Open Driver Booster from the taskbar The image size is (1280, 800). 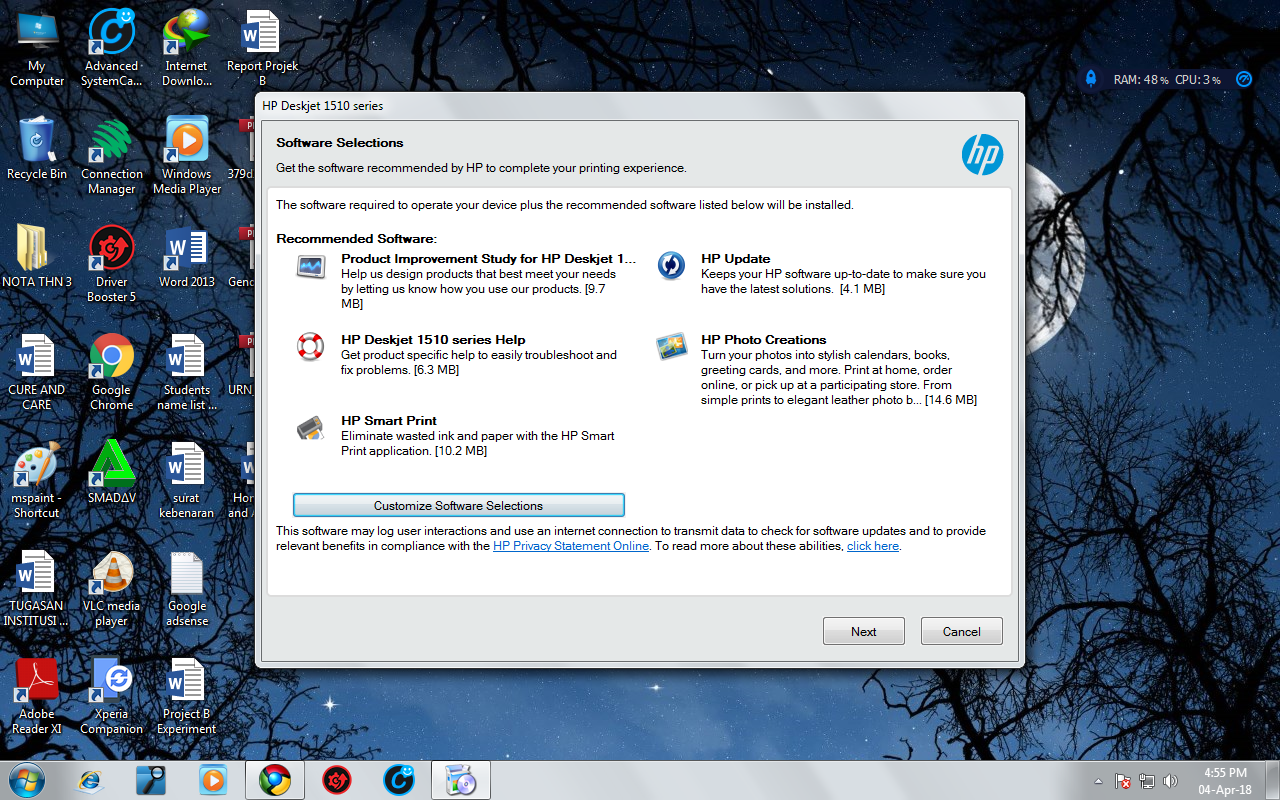pos(337,780)
